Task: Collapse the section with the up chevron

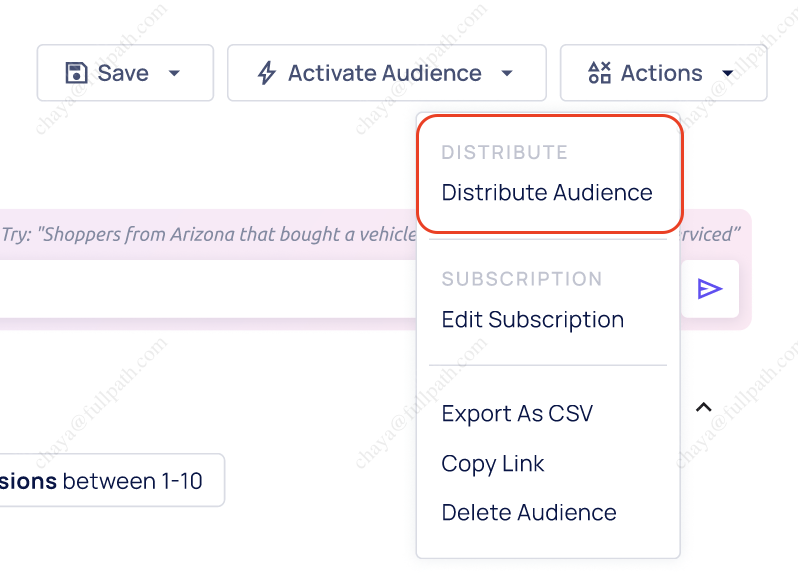Action: click(x=704, y=407)
